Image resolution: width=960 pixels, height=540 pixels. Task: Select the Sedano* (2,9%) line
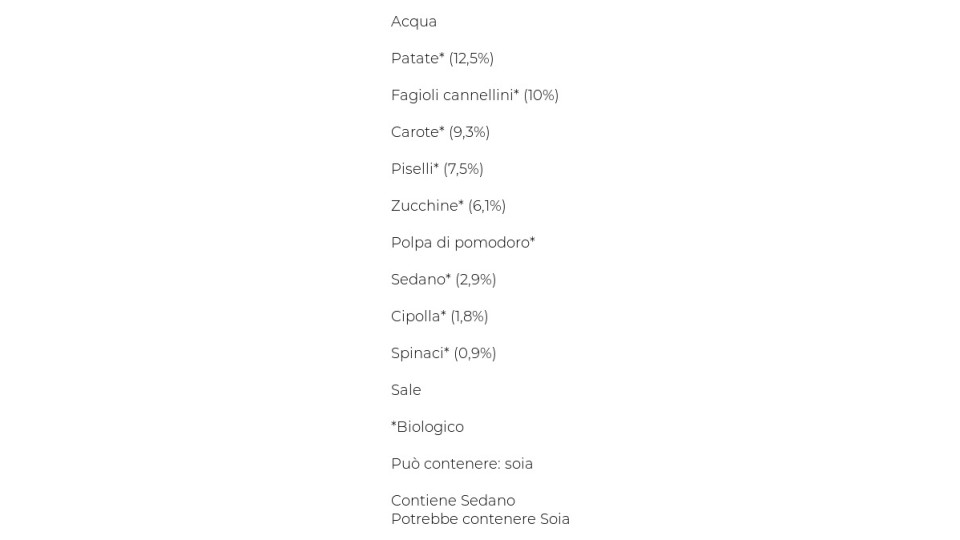click(443, 280)
